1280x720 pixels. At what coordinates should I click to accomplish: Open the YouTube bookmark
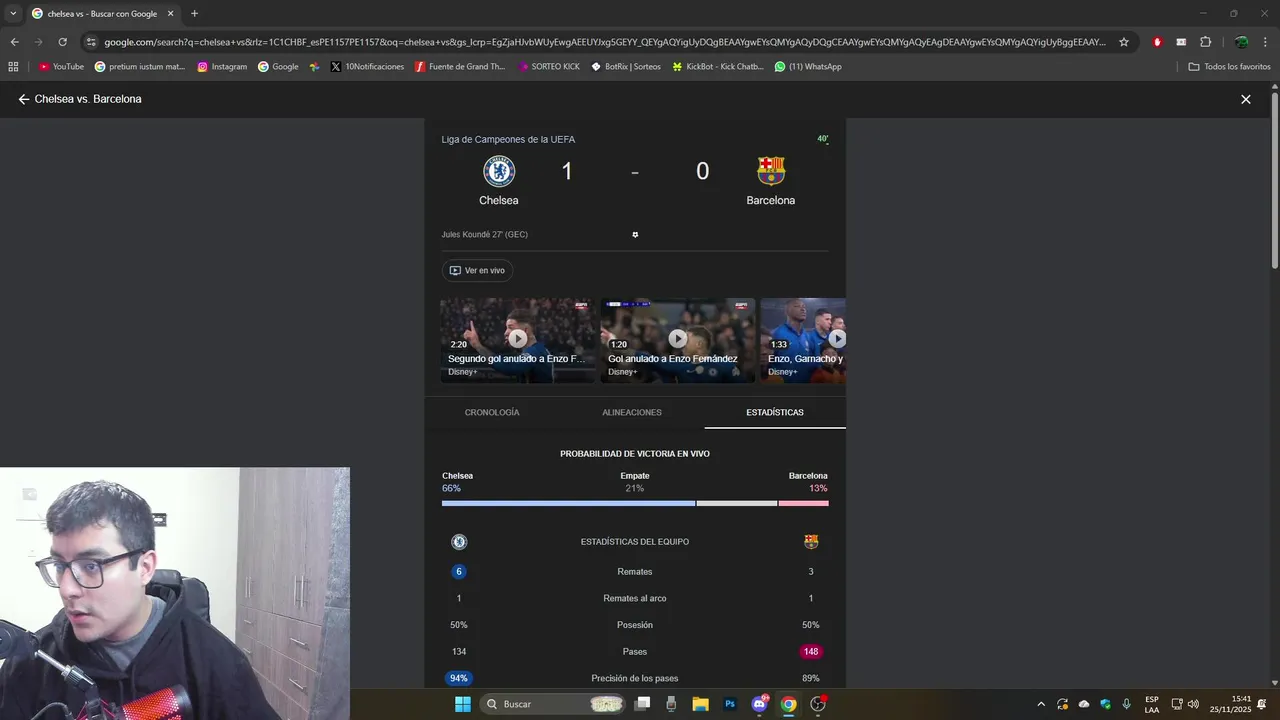coord(61,67)
